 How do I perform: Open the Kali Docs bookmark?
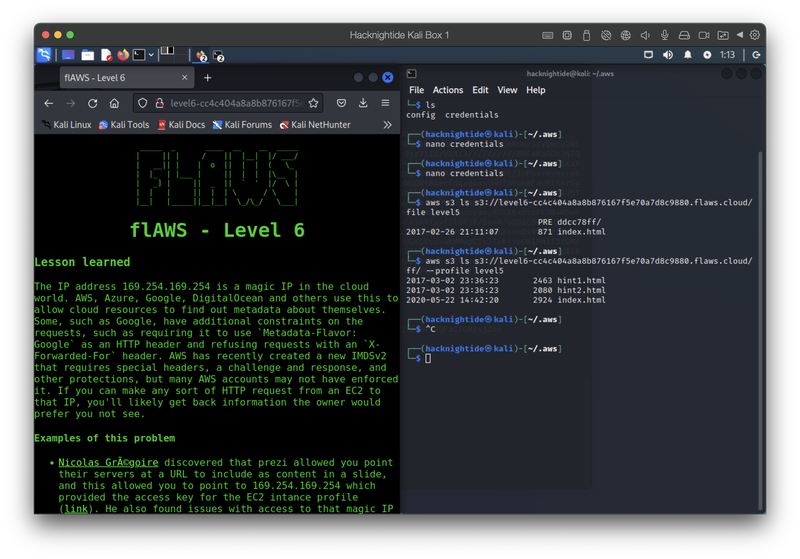[181, 125]
